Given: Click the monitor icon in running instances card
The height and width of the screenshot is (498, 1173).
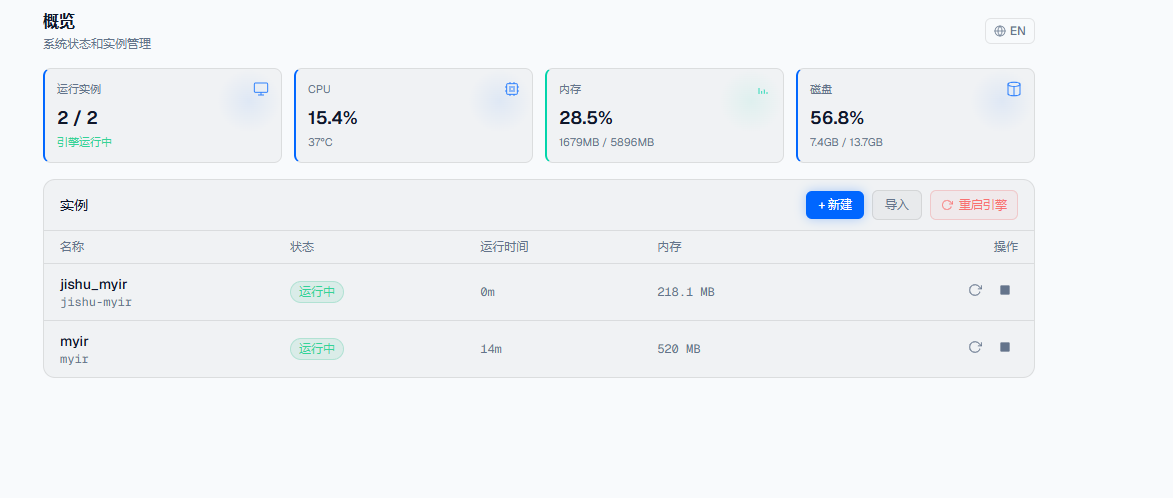Looking at the screenshot, I should pyautogui.click(x=261, y=89).
